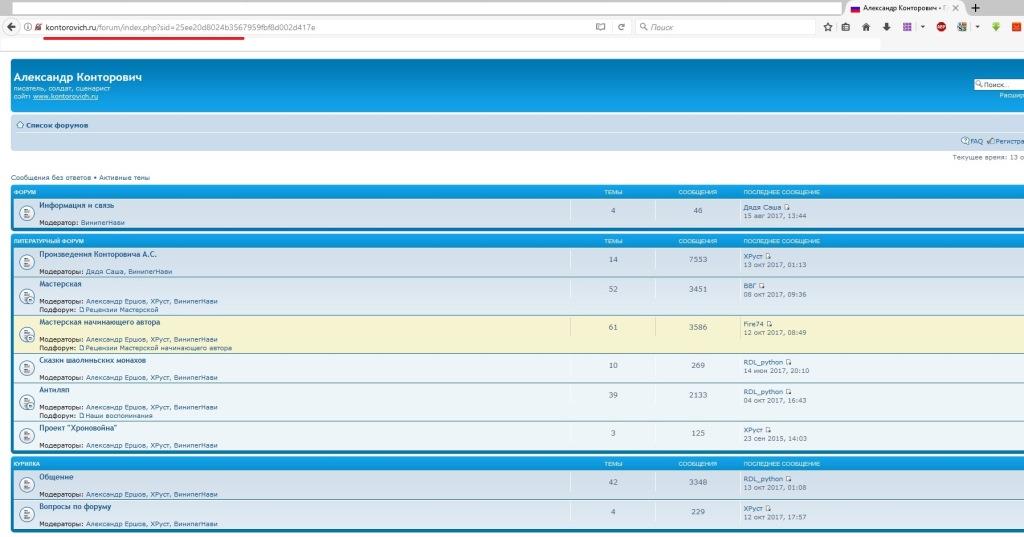Go back with the browser back arrow
1024x537 pixels.
(x=11, y=27)
